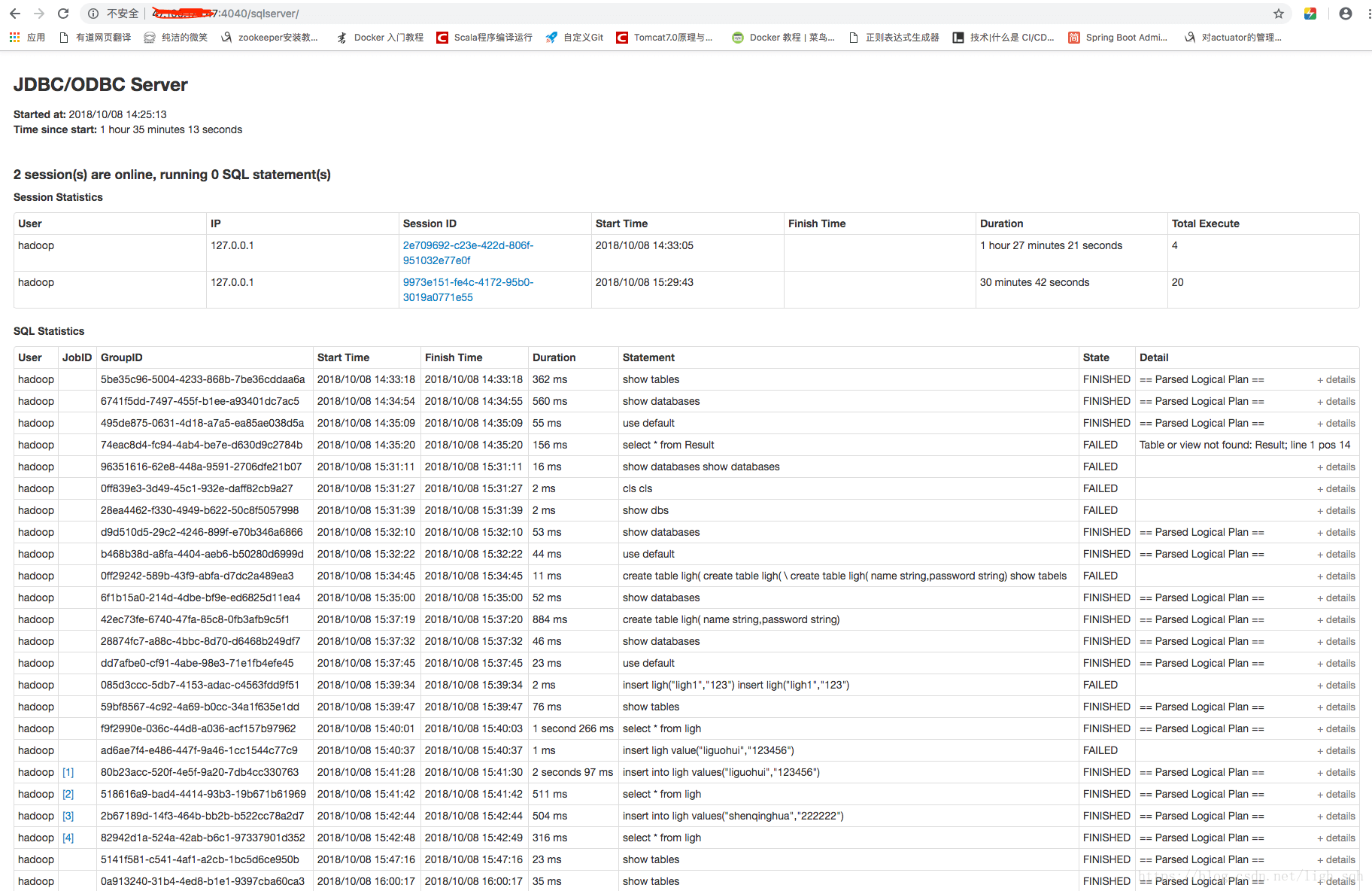Open the Spring Boot Admin bookmark
Image resolution: width=1372 pixels, height=891 pixels.
[x=1118, y=37]
